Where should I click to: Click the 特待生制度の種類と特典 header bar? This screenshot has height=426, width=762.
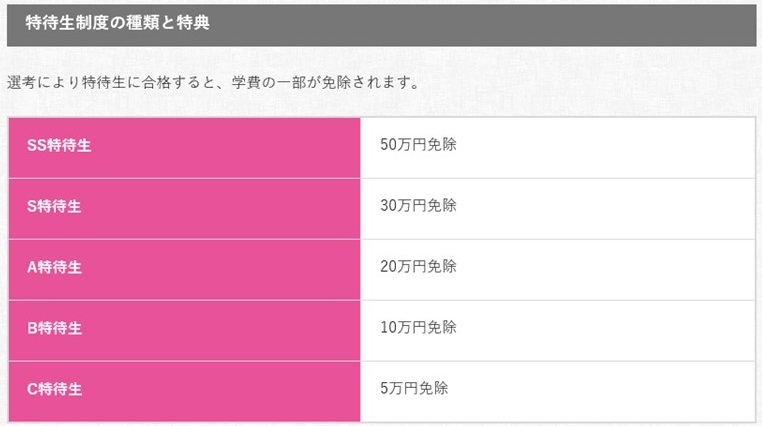(x=381, y=25)
